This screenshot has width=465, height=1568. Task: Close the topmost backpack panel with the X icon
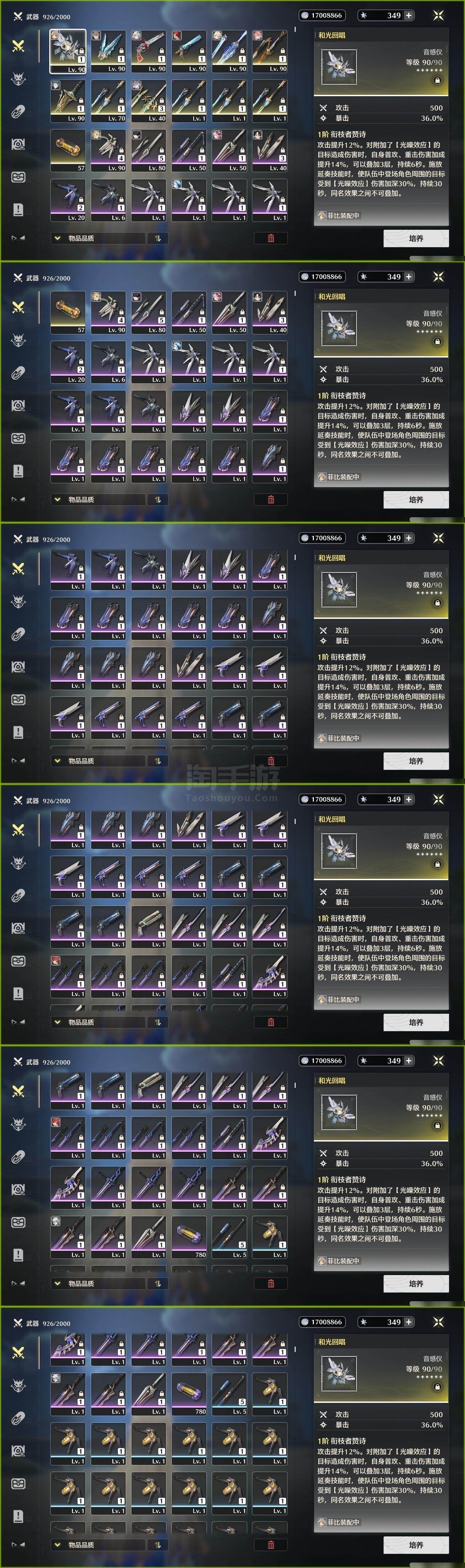438,15
